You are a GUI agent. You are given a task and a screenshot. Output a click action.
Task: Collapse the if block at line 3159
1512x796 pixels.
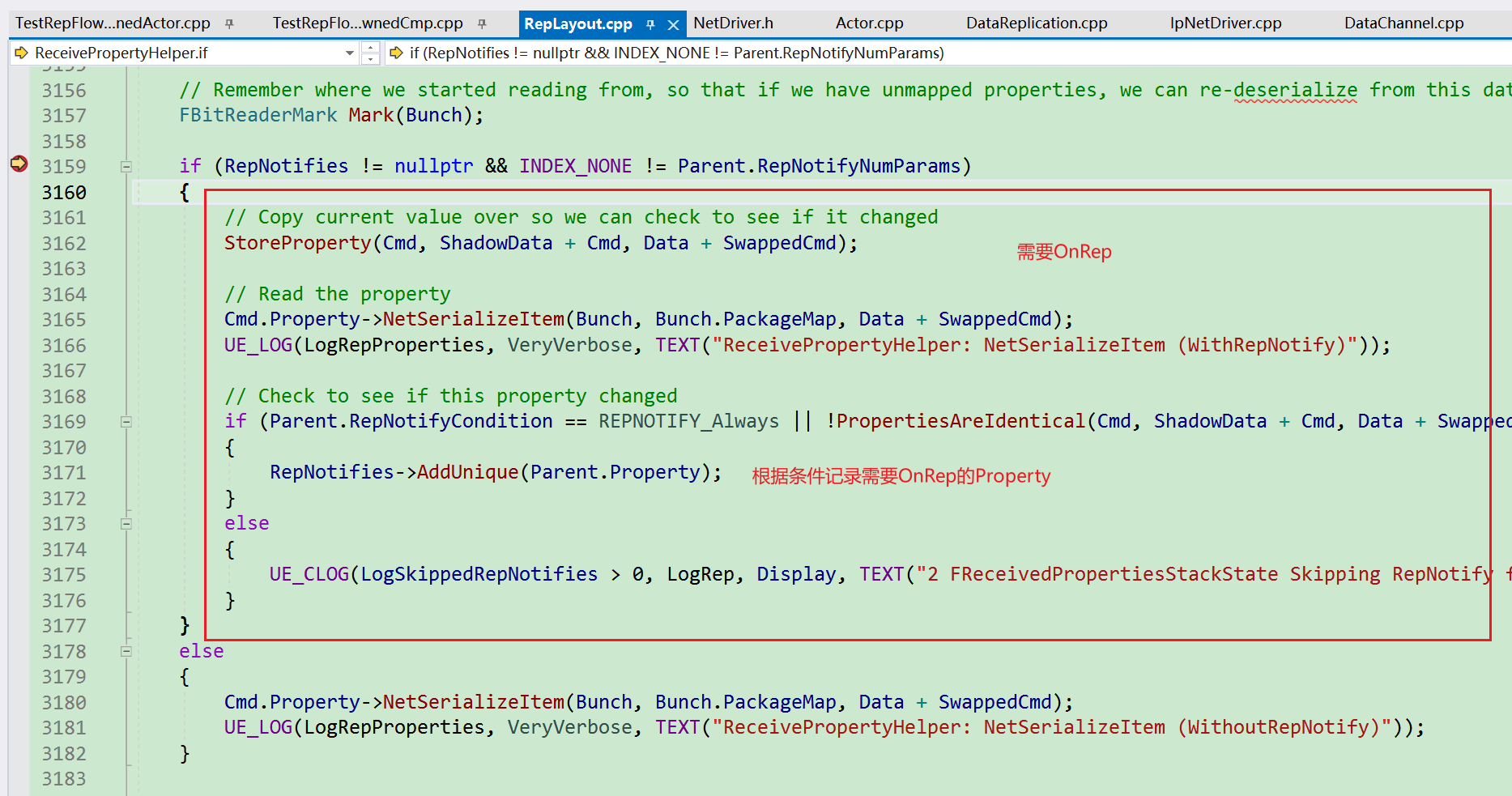pos(126,167)
